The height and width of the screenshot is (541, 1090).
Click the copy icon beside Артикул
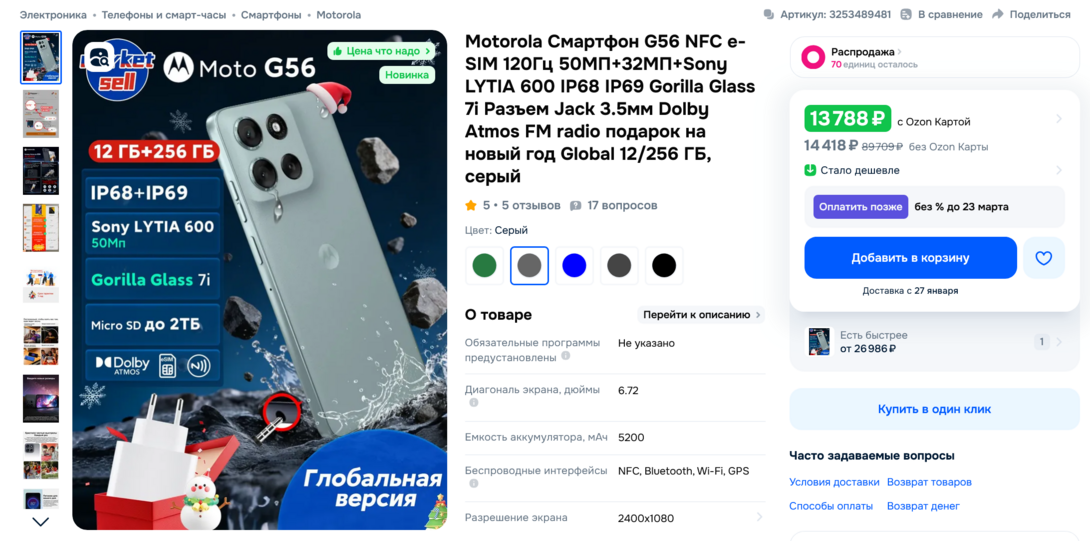pyautogui.click(x=768, y=15)
